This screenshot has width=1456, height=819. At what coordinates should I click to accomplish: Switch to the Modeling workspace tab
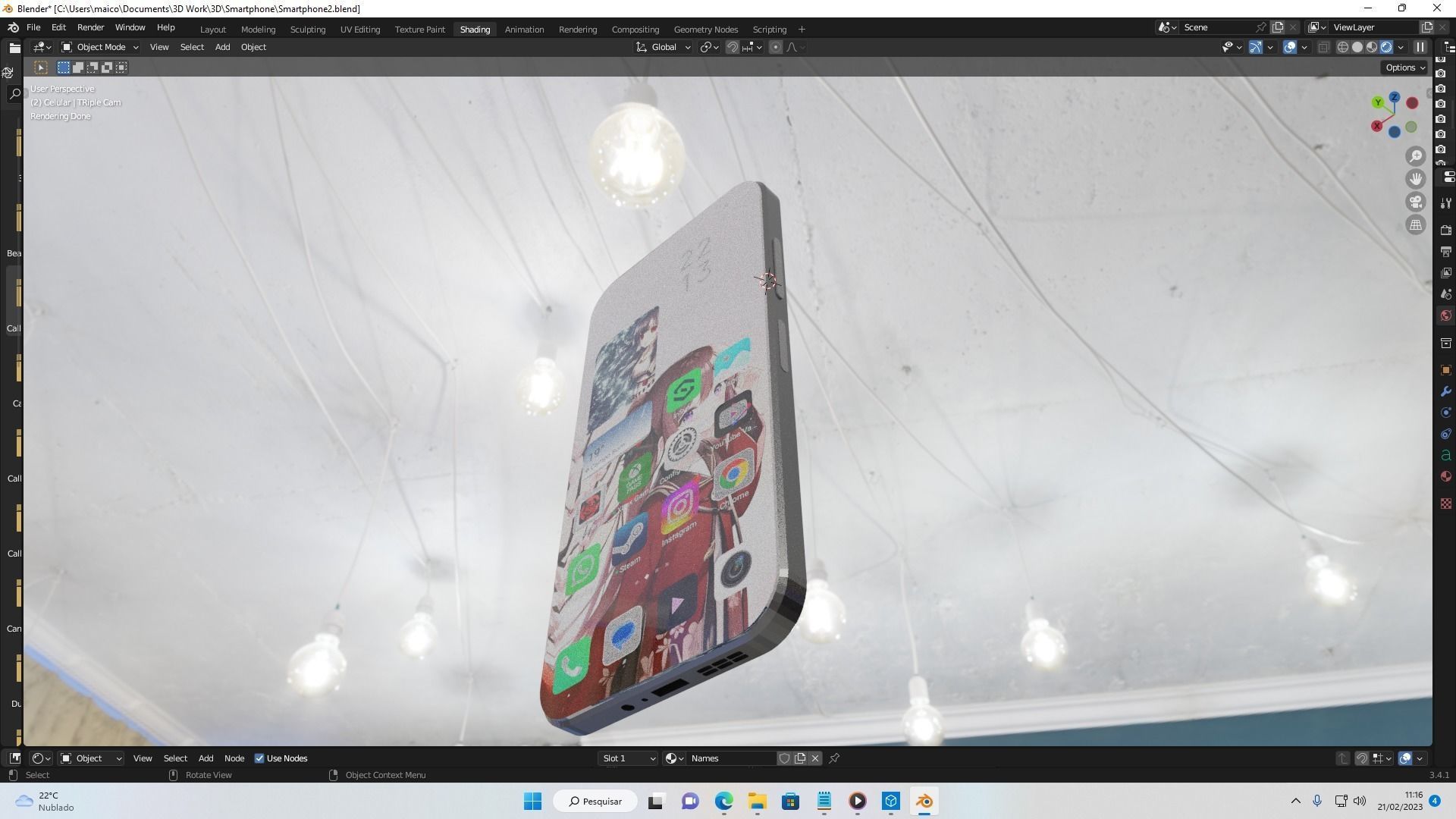point(258,30)
